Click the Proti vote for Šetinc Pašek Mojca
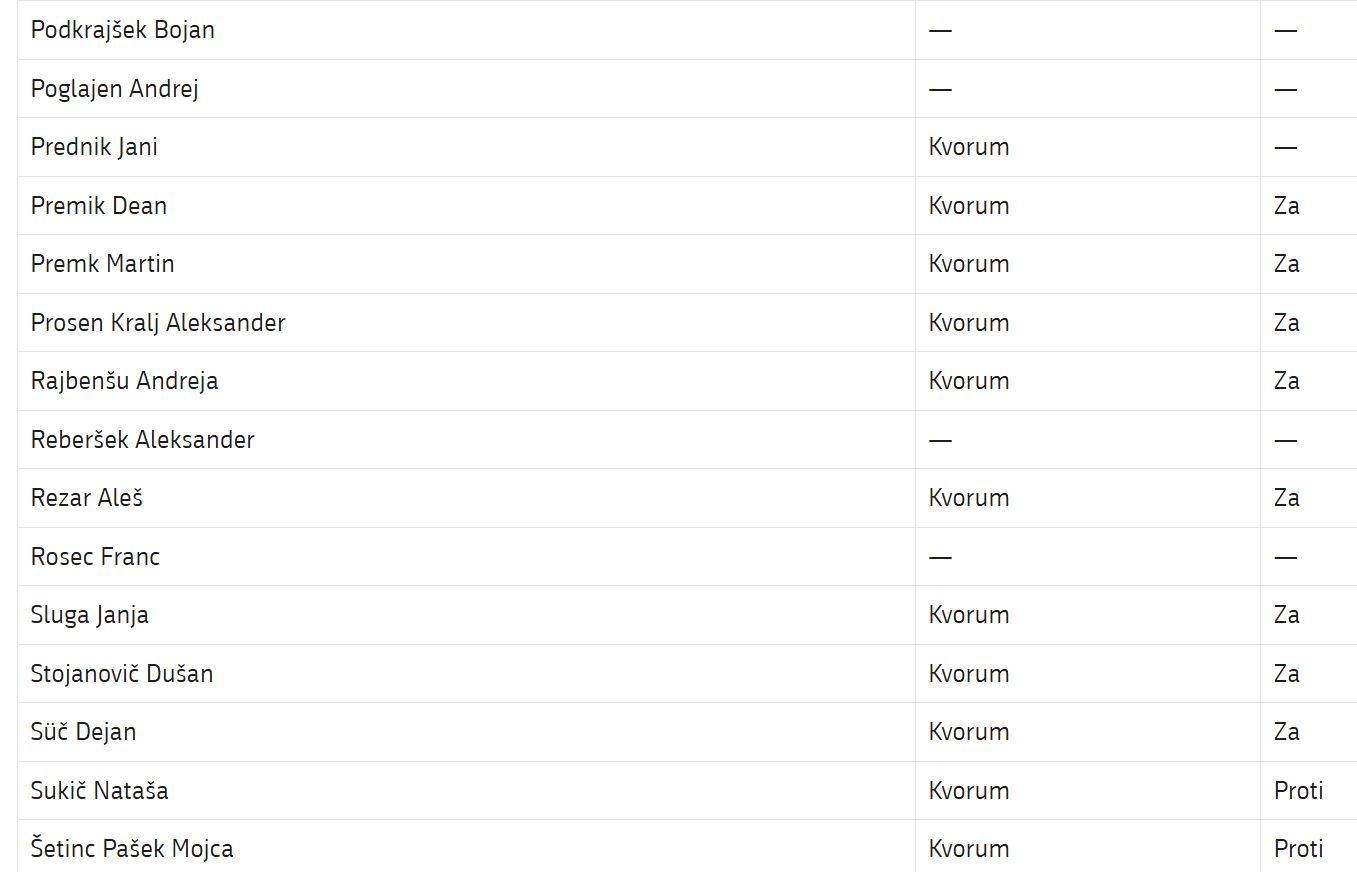 coord(1299,849)
